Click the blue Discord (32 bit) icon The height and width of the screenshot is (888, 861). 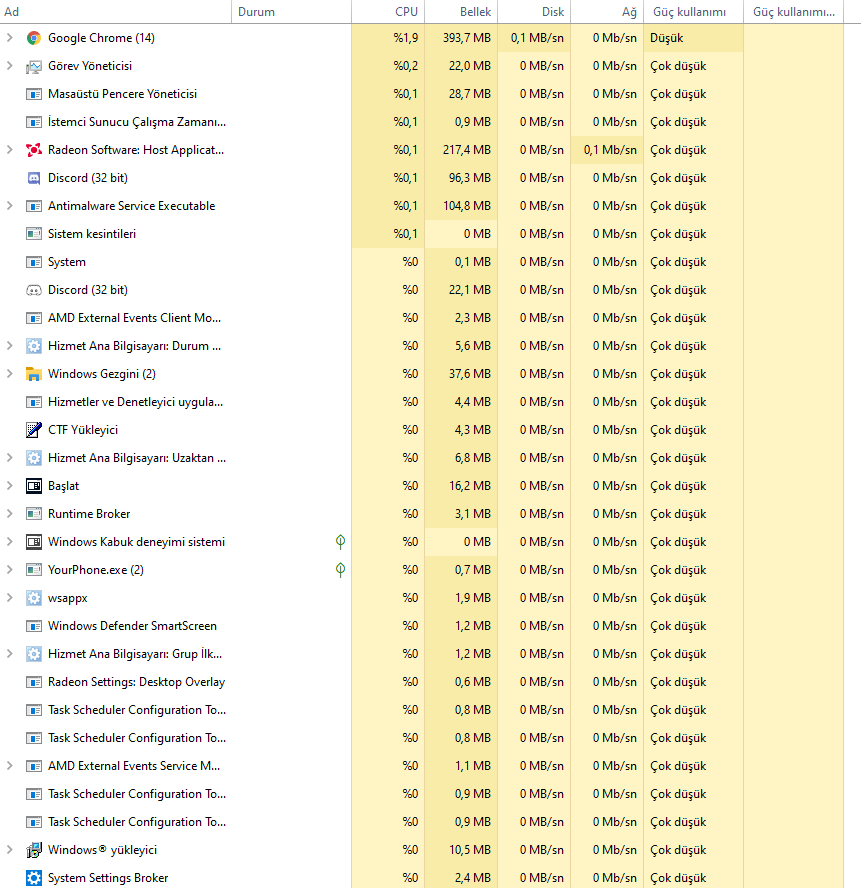[x=34, y=178]
